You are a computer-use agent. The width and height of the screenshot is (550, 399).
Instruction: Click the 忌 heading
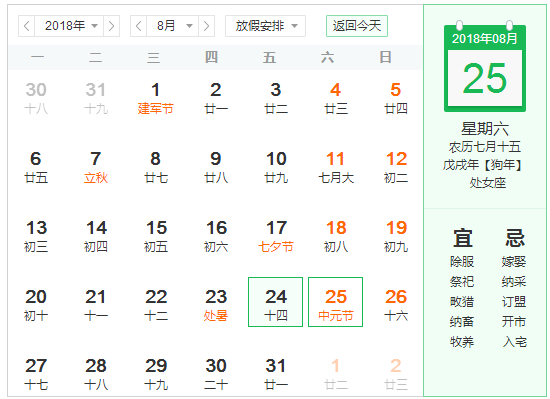(515, 238)
